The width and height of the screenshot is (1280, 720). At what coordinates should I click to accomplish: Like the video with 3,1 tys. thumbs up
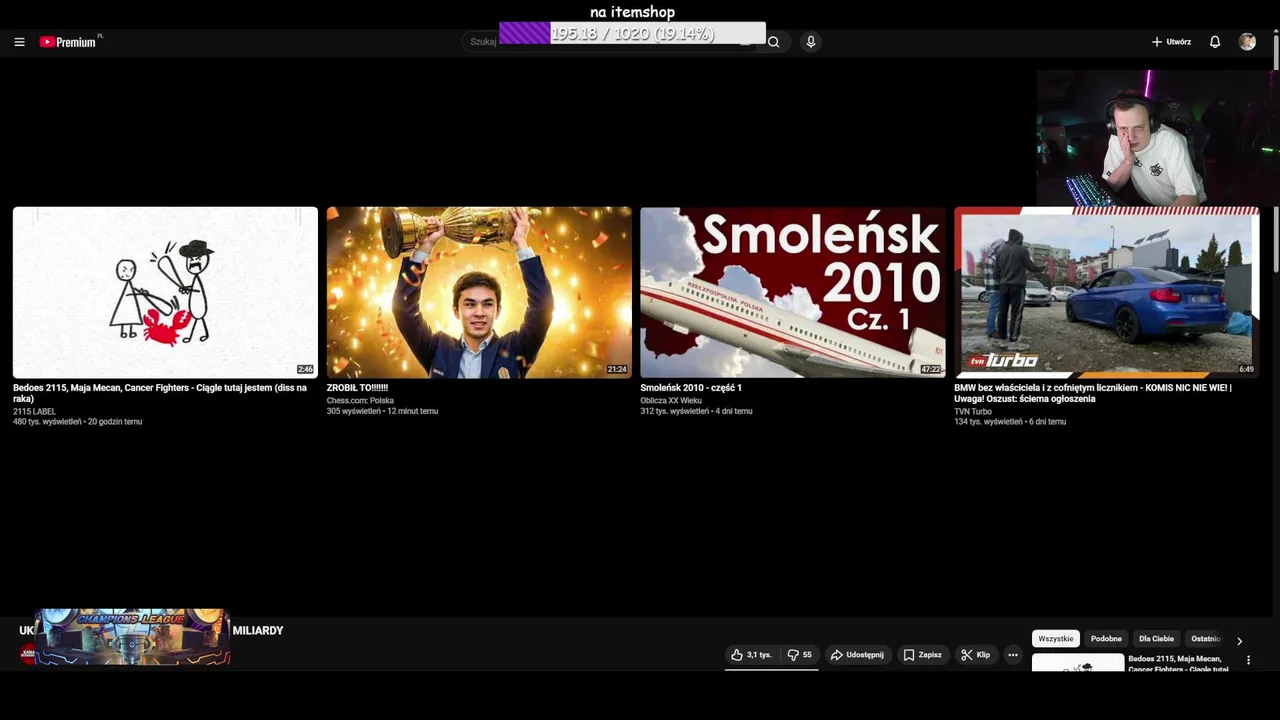pos(752,655)
